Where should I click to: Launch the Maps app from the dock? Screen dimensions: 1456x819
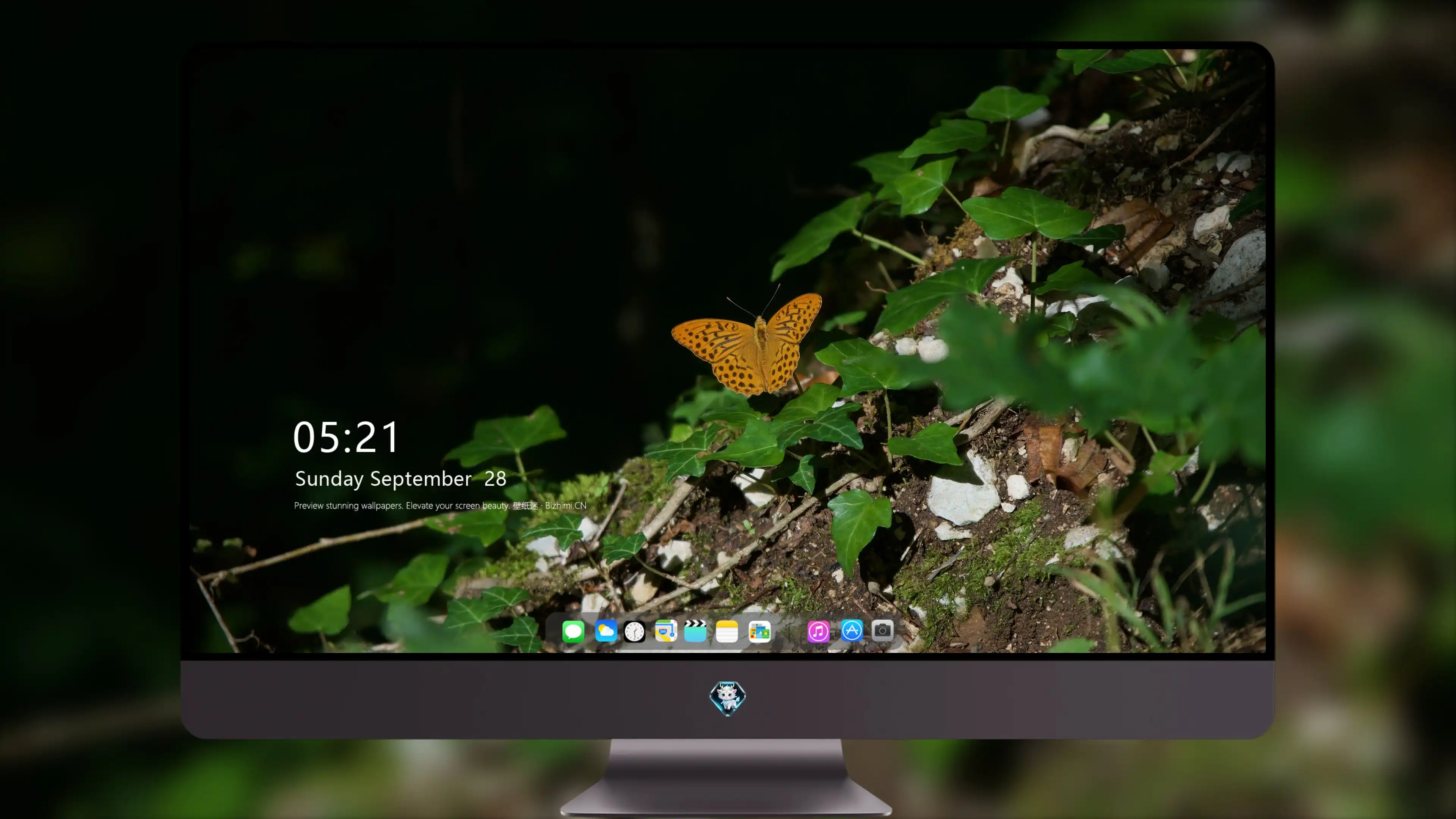coord(666,631)
